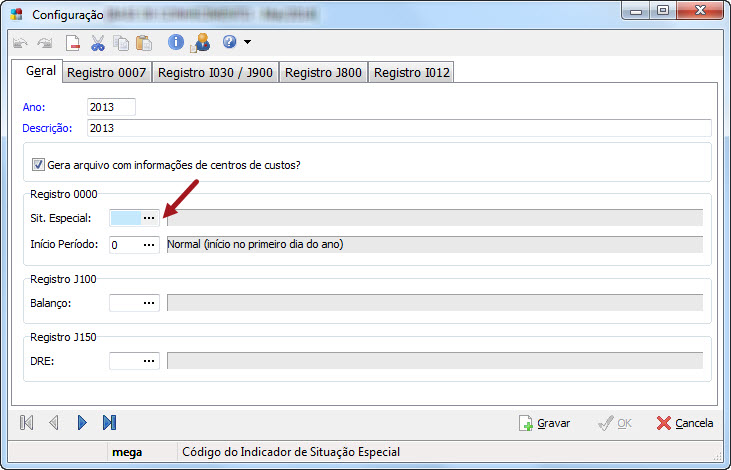Click the Ano input field
The width and height of the screenshot is (731, 470).
(x=110, y=107)
